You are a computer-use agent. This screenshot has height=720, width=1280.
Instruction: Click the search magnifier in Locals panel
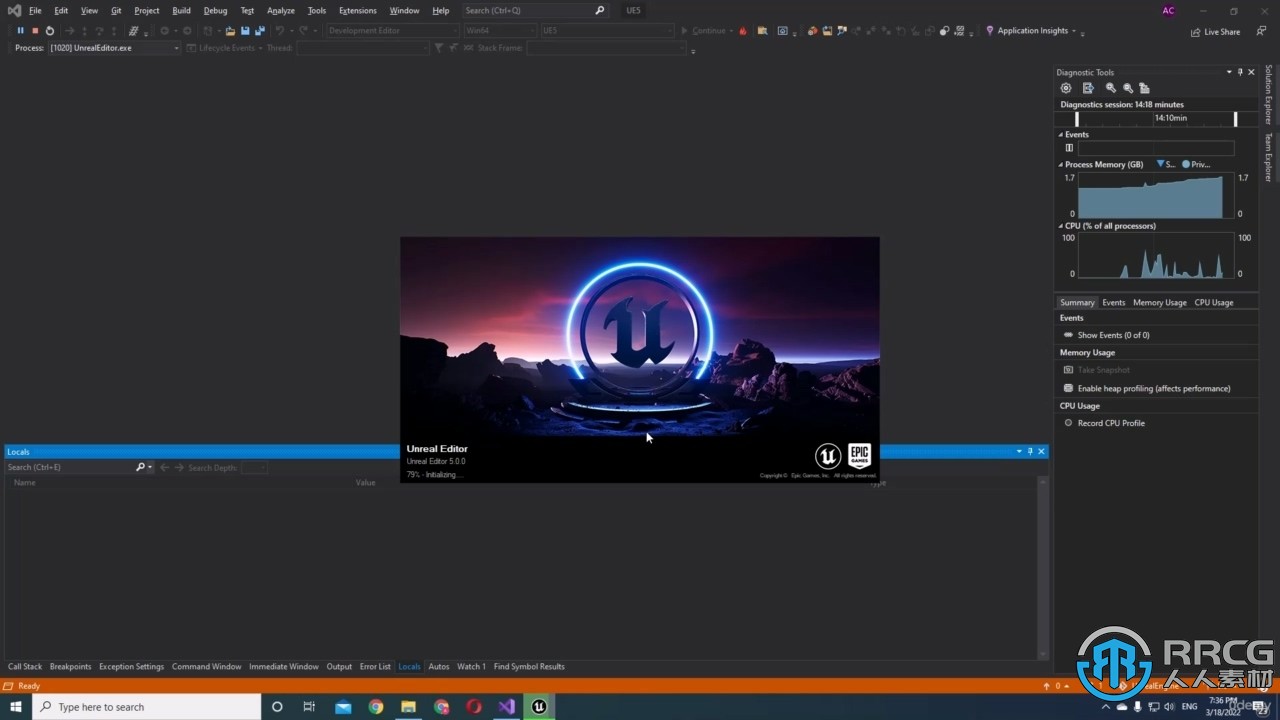tap(141, 467)
